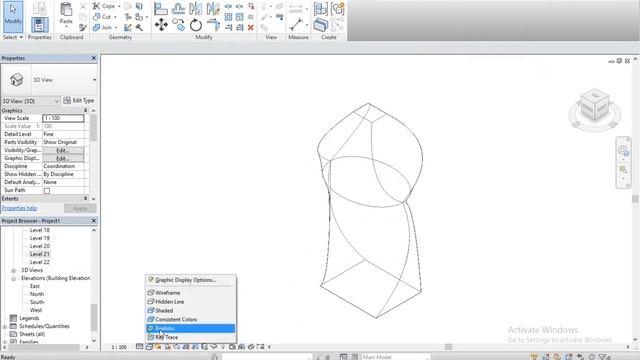640x360 pixels.
Task: Open the 3D View type selector dropdown
Action: tap(94, 80)
